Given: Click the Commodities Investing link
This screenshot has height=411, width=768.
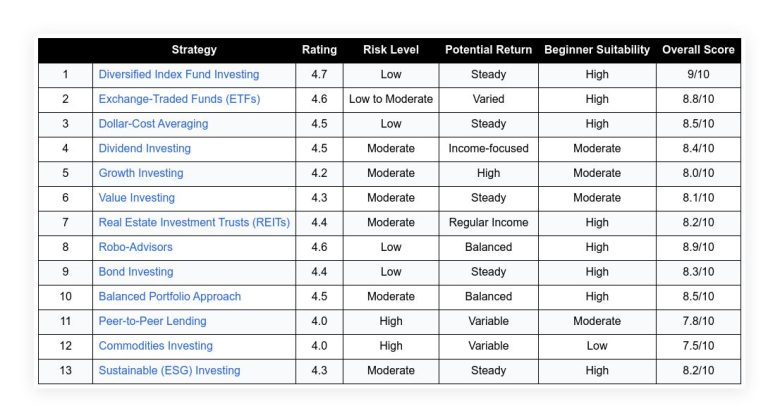Looking at the screenshot, I should coord(155,346).
